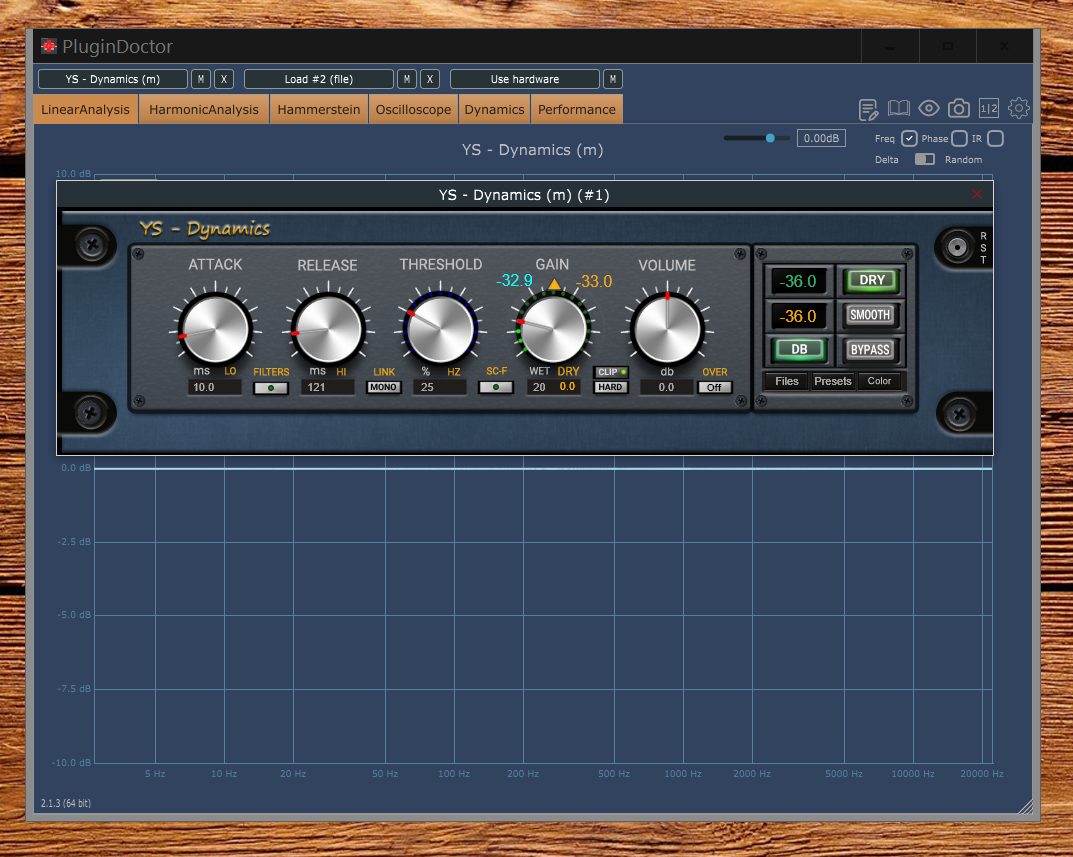Click the THRESHOLD knob

tap(440, 329)
